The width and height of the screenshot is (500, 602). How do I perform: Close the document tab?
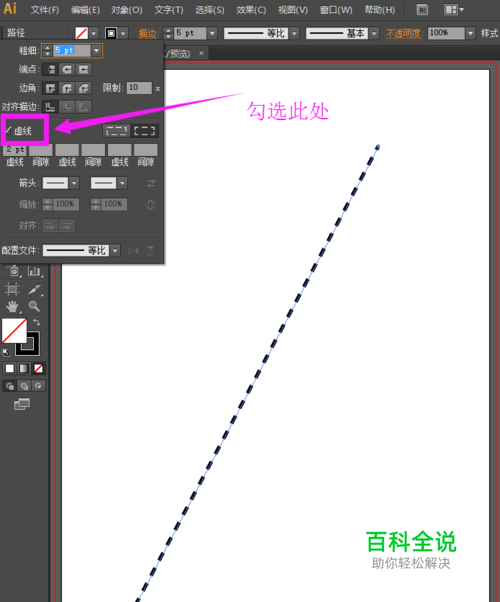coord(201,53)
